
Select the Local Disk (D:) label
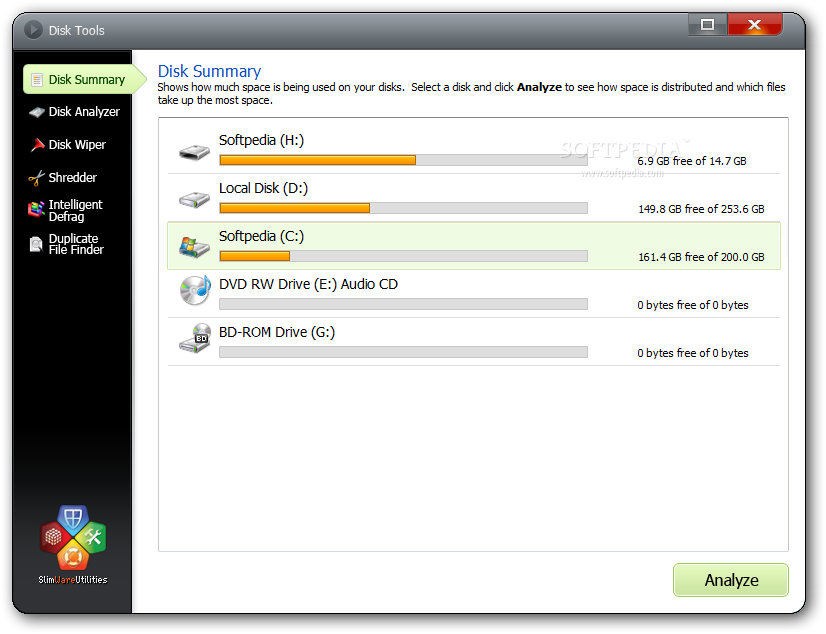coord(263,188)
